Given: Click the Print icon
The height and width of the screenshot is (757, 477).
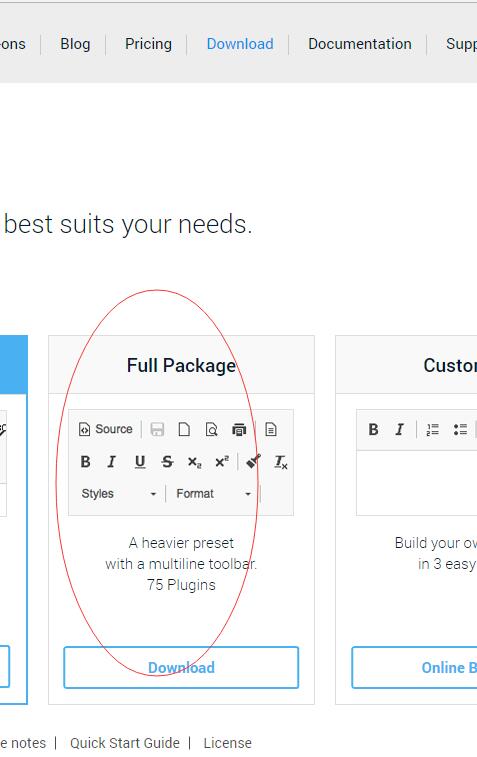Looking at the screenshot, I should pos(239,429).
